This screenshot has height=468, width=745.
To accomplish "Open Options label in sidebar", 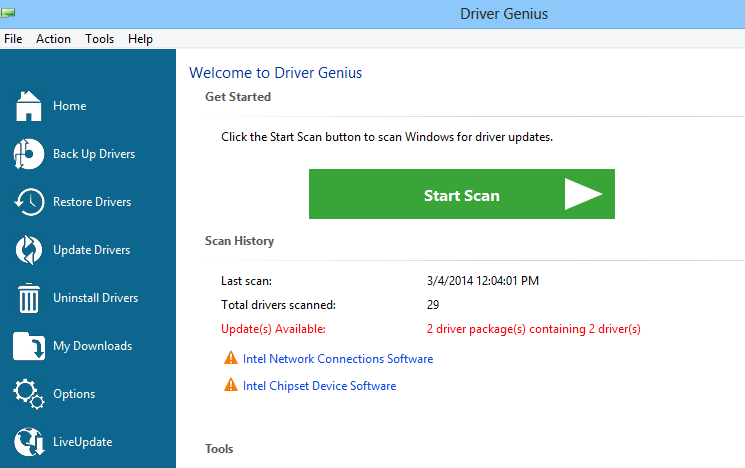I will point(74,394).
